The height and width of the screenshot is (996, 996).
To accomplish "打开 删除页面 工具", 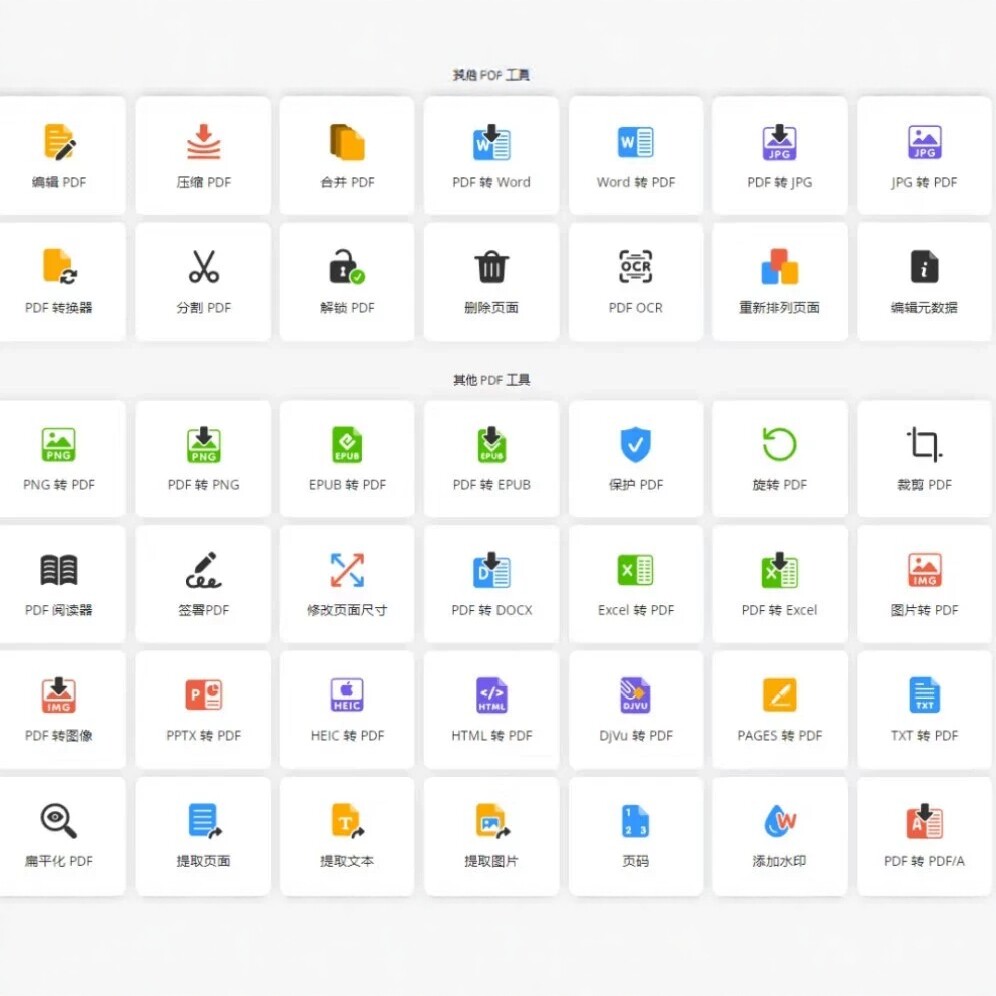I will pyautogui.click(x=491, y=281).
